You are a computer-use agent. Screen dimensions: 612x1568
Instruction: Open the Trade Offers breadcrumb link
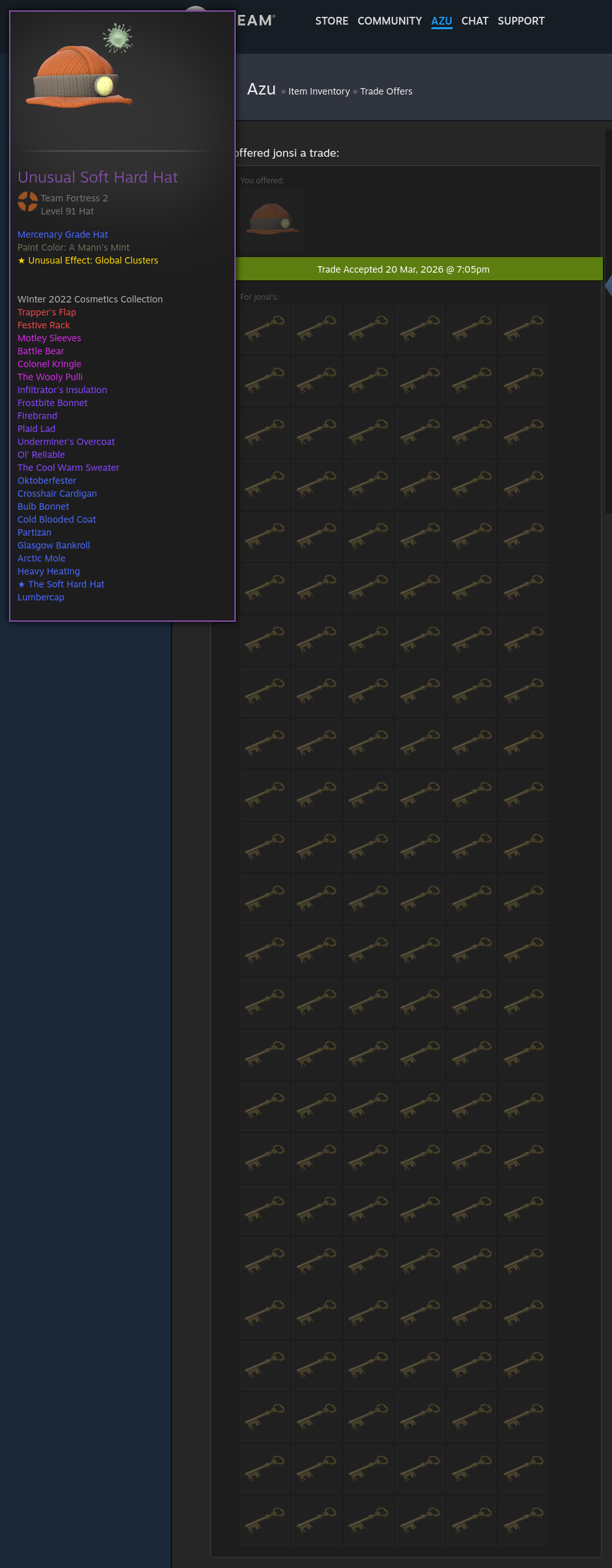click(386, 91)
